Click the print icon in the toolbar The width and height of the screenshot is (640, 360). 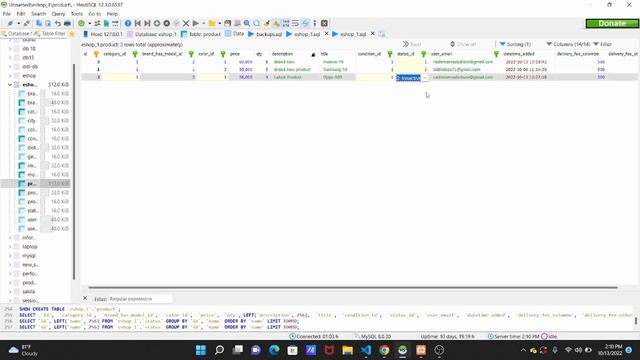coord(67,24)
